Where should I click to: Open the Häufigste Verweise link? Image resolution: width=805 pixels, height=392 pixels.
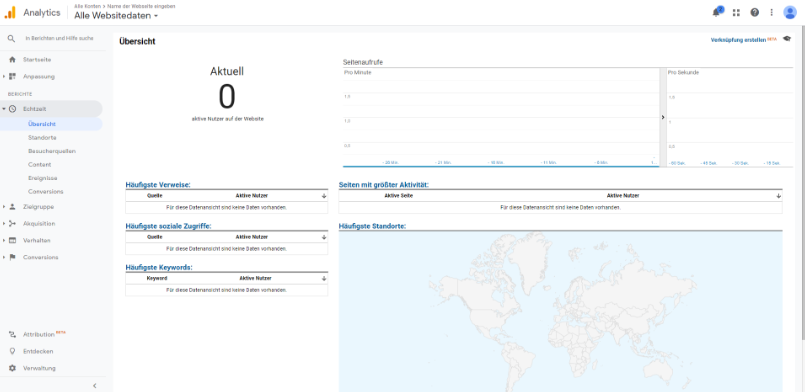click(x=158, y=185)
